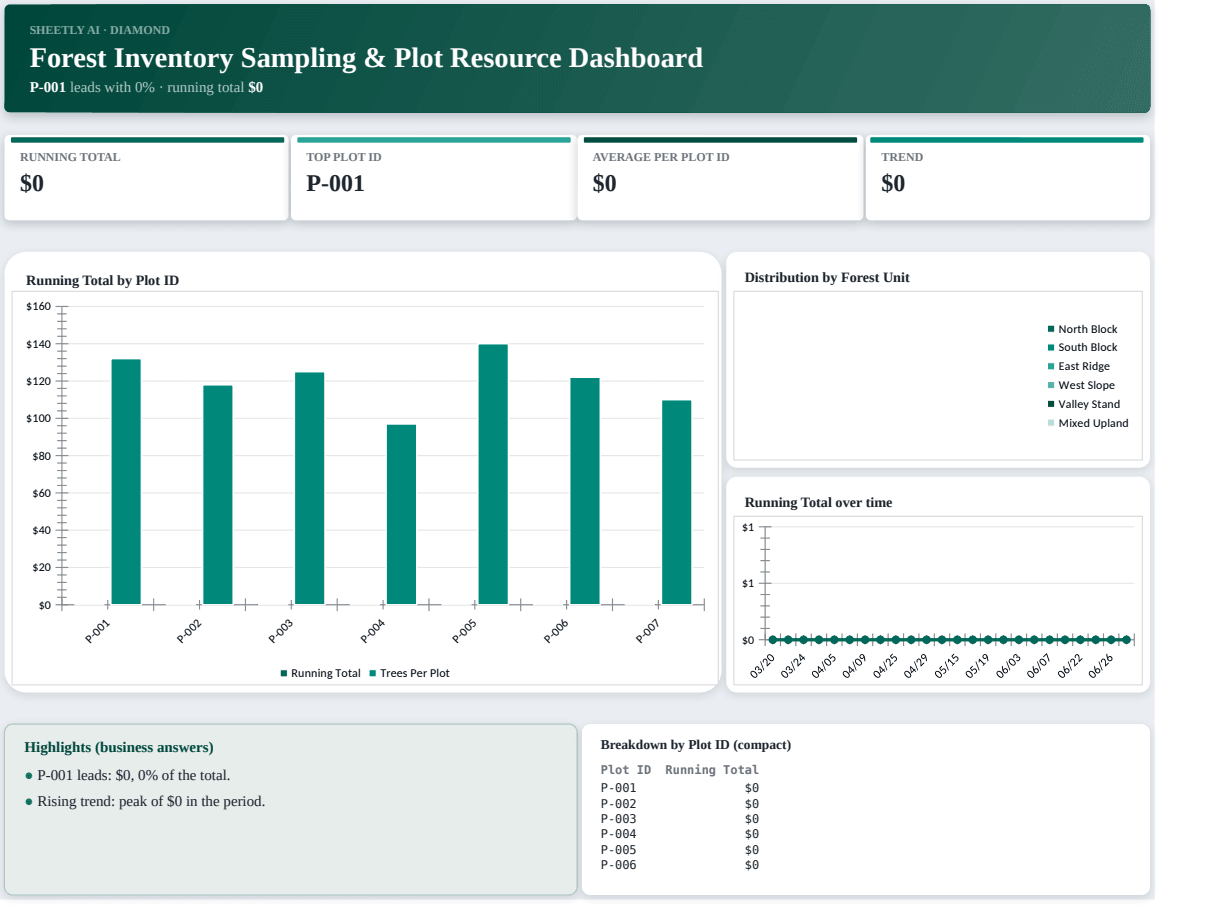
Task: Click the dashboard title heading
Action: [366, 58]
